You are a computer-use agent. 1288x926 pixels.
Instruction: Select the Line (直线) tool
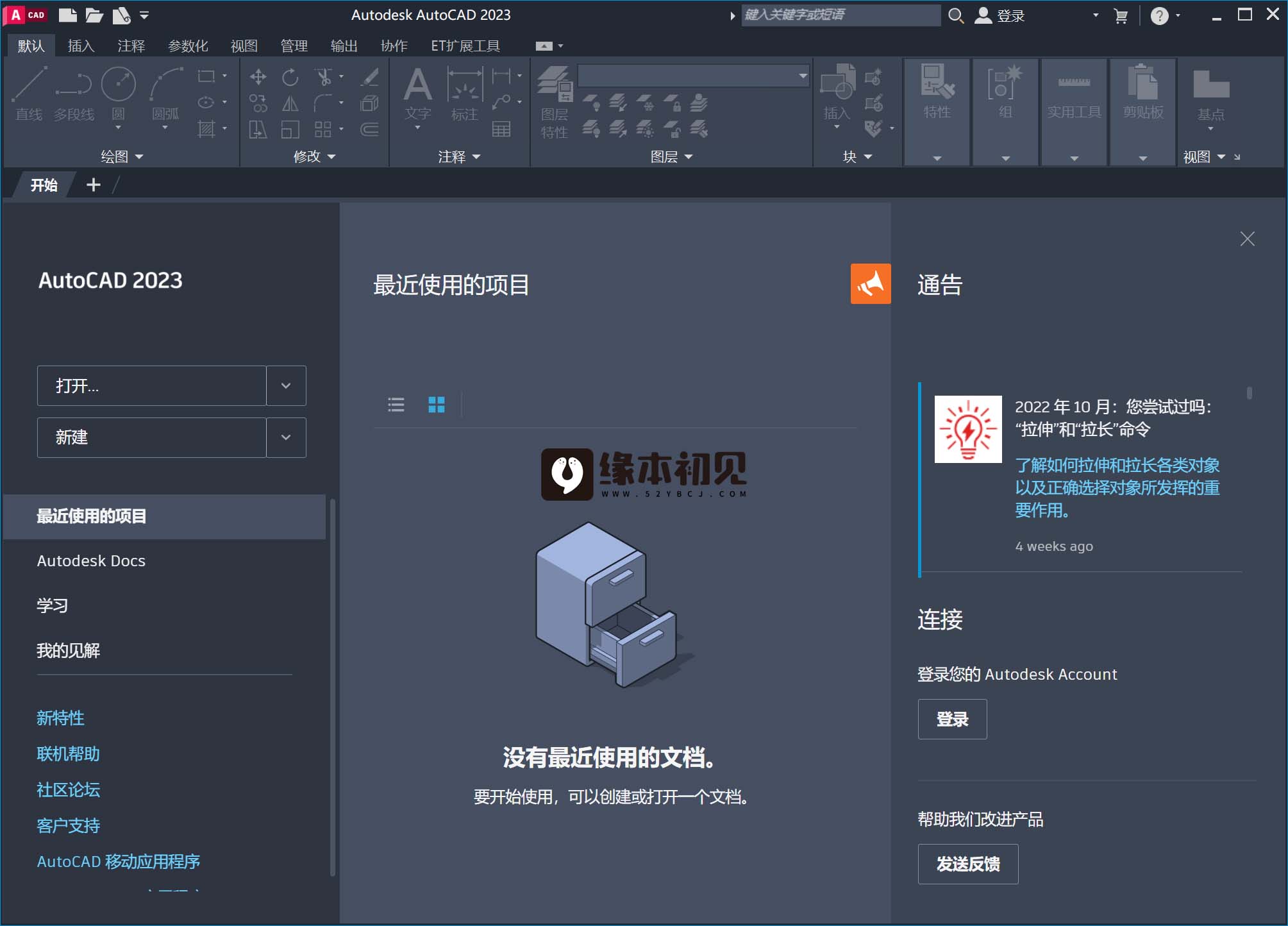(29, 93)
